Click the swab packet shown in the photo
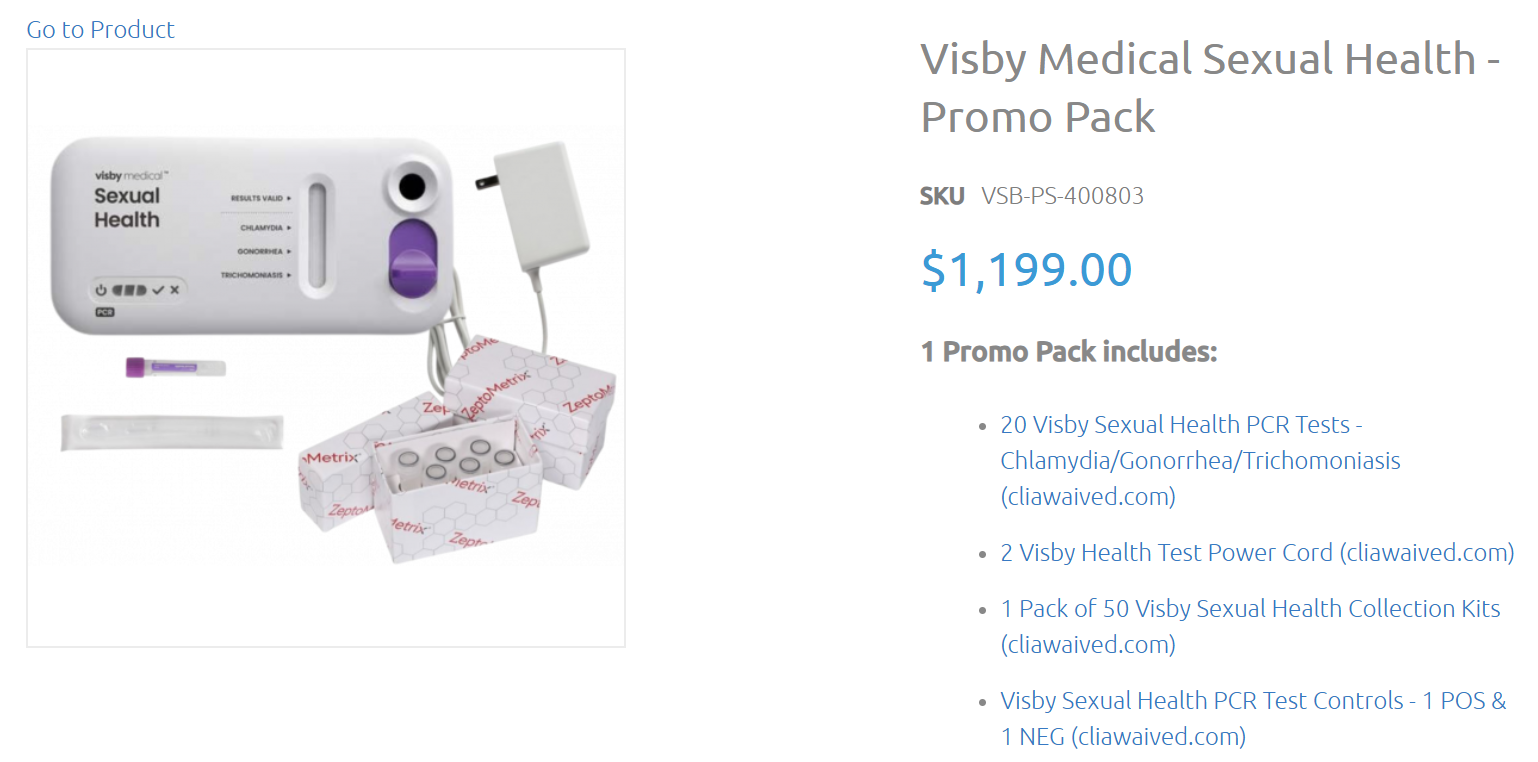This screenshot has height=762, width=1538. 170,432
